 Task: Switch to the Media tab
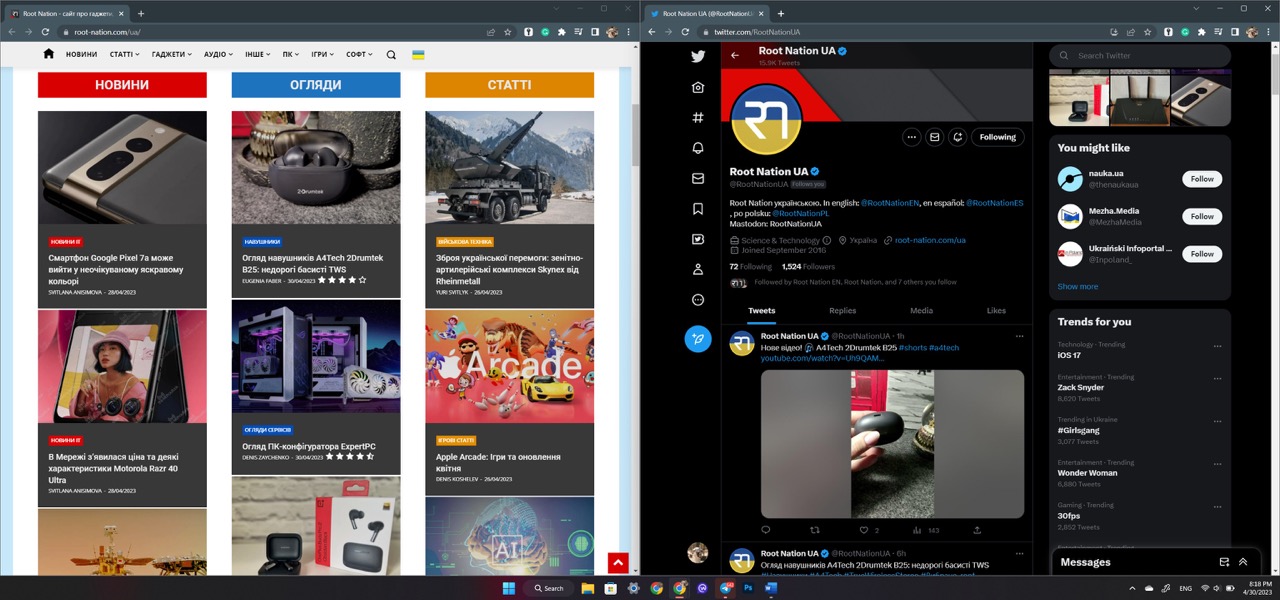(921, 310)
